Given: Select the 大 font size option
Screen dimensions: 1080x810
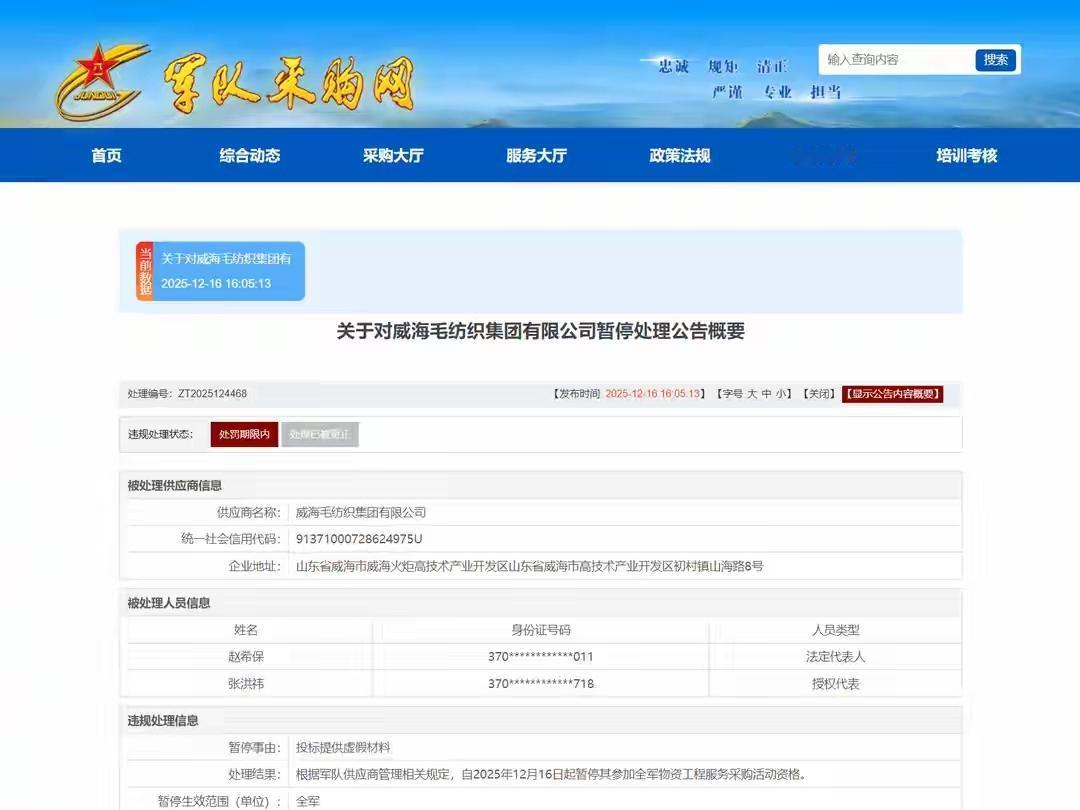Looking at the screenshot, I should (752, 393).
